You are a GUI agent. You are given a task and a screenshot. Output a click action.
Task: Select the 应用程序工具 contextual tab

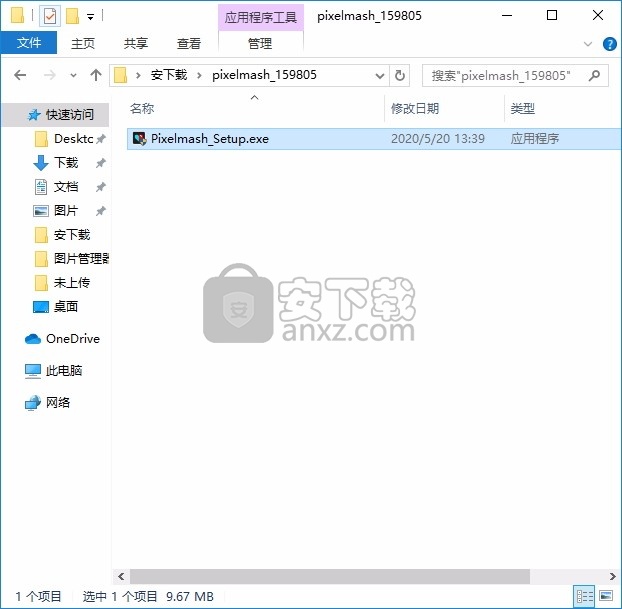(261, 17)
